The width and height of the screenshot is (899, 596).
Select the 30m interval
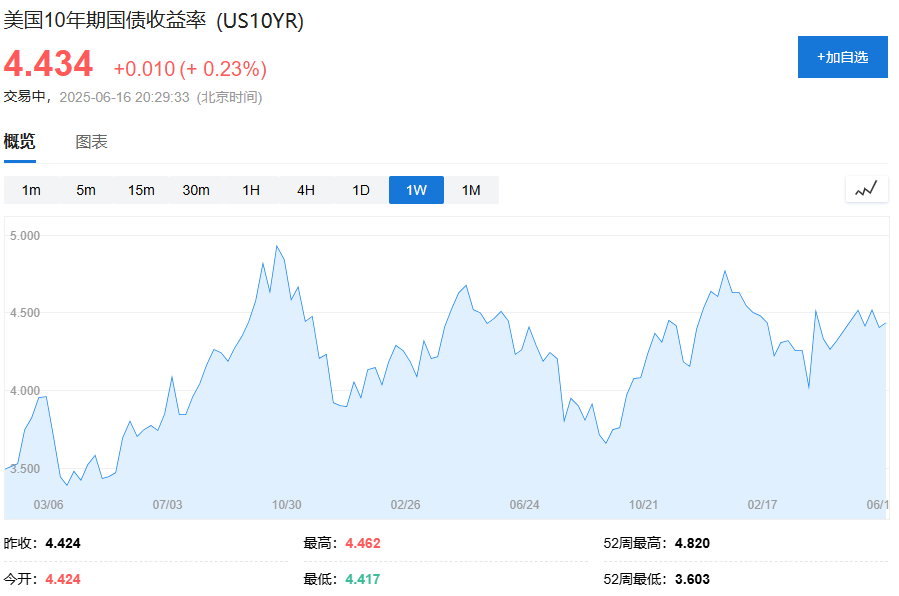tap(196, 190)
